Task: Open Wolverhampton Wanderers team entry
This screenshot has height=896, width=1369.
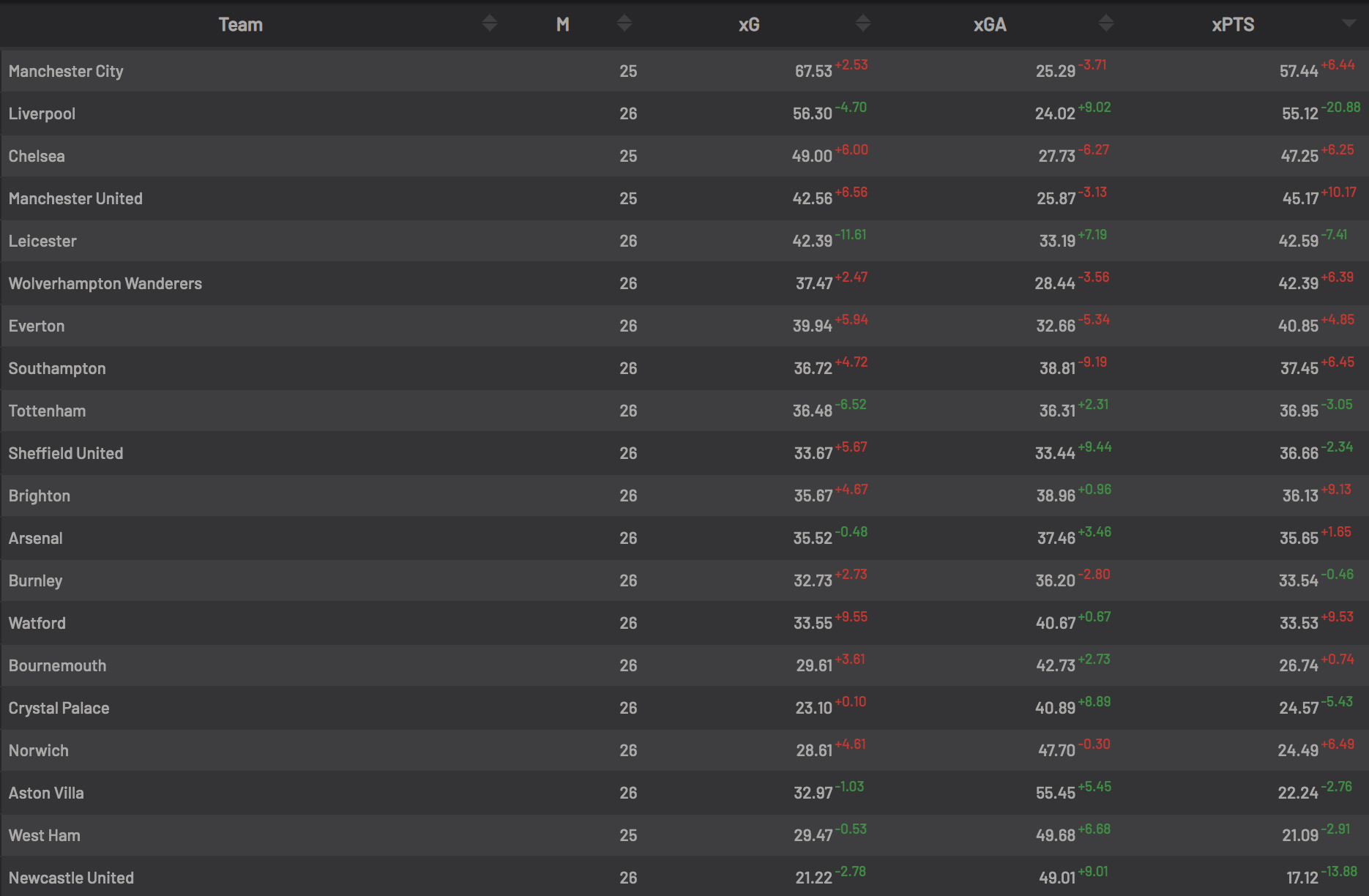Action: pos(105,283)
